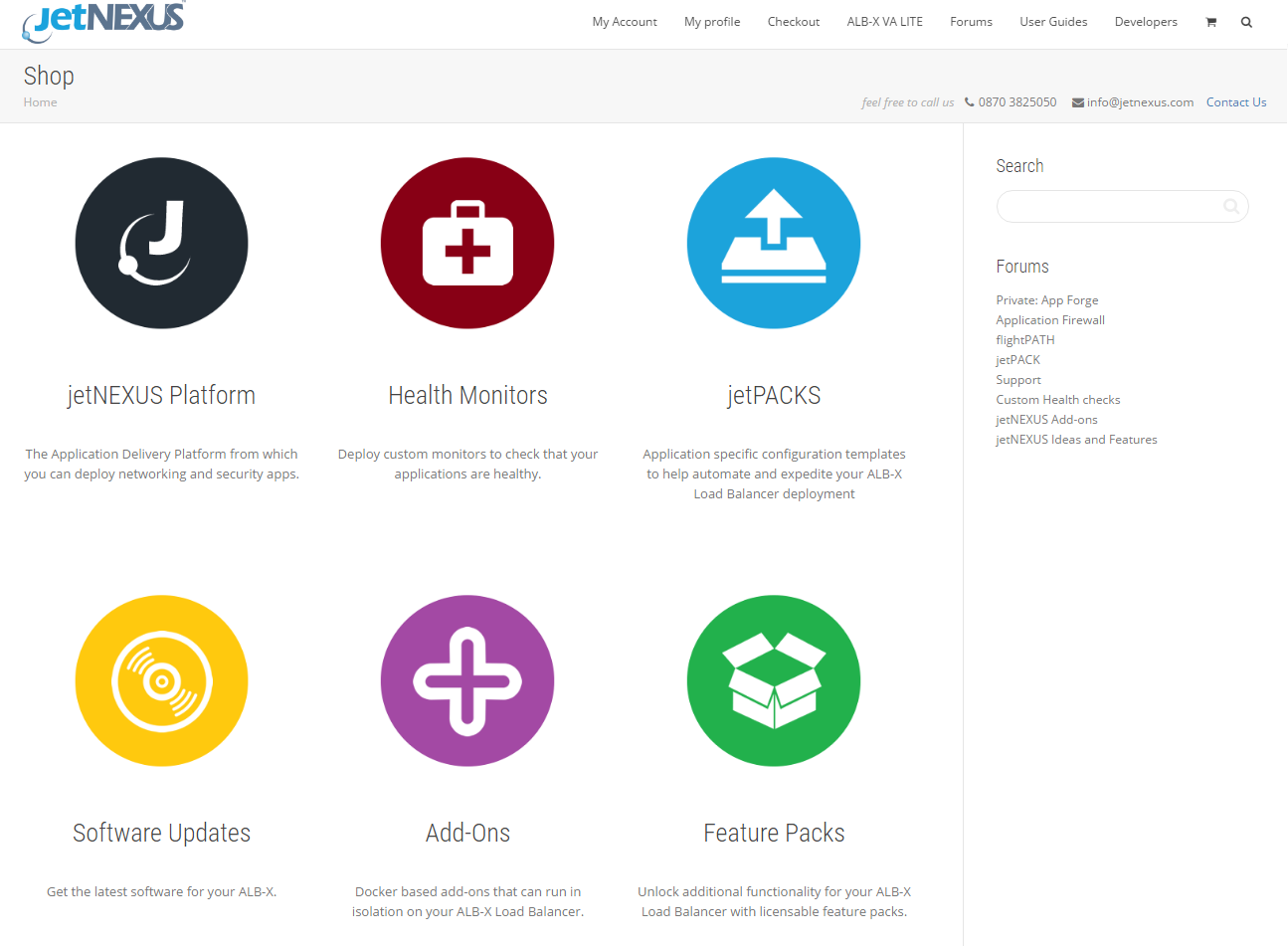Click the Contact Us link

1236,102
